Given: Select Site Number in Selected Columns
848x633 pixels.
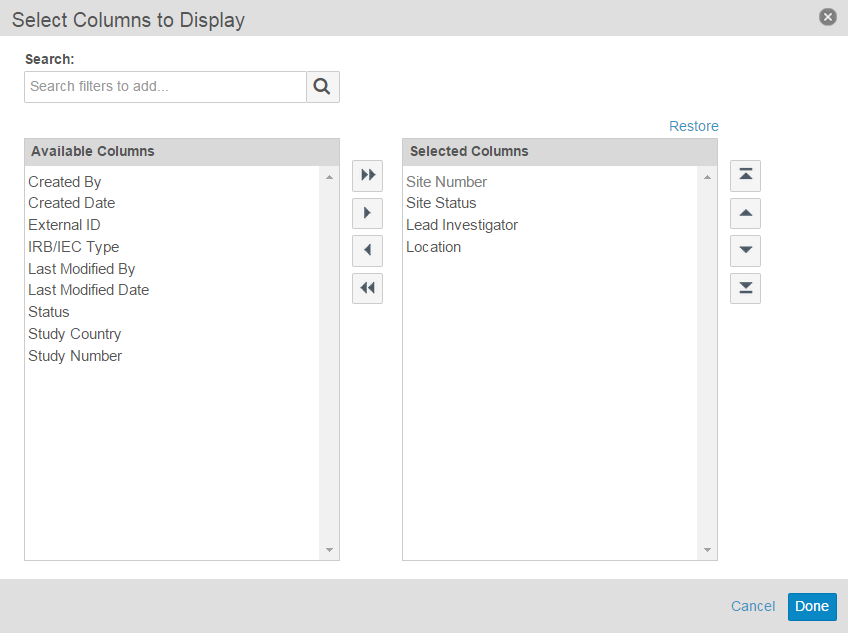Looking at the screenshot, I should coord(446,182).
